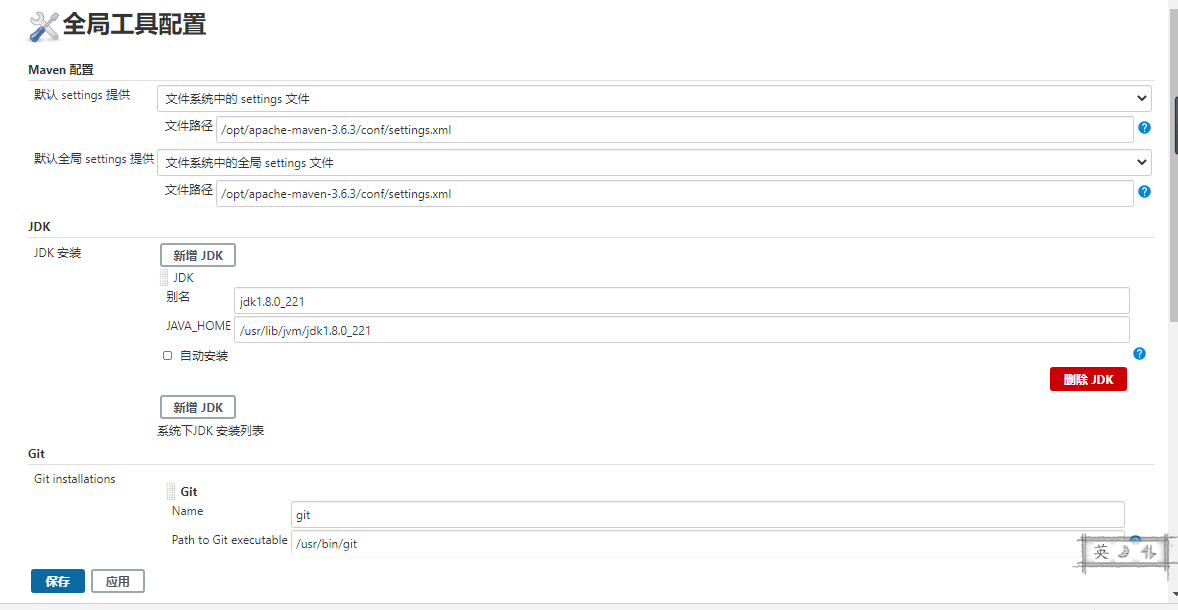
Task: Enable the 自动安装 checkbox for JDK
Action: point(168,356)
